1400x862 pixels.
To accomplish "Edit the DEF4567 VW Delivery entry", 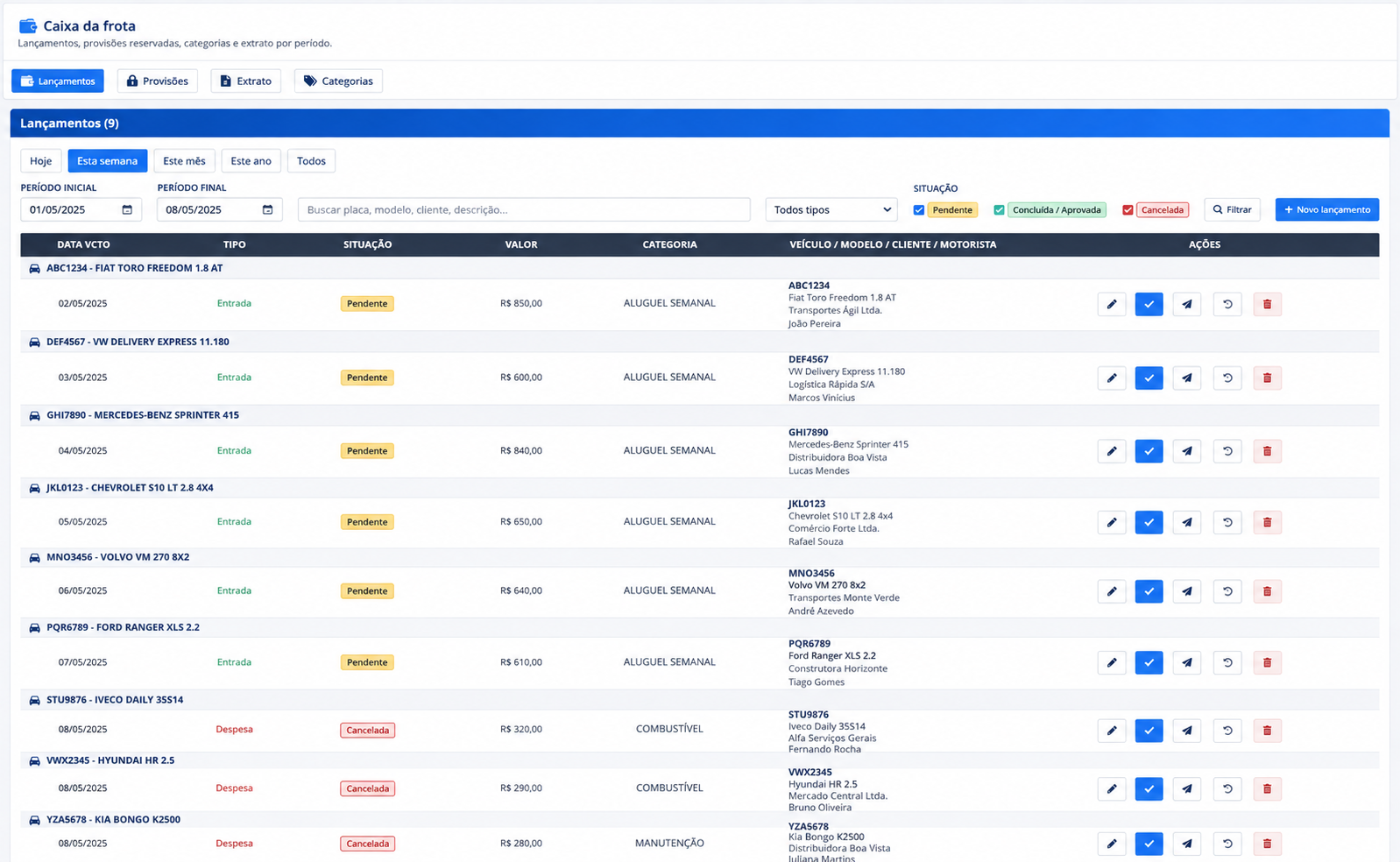I will (x=1112, y=378).
